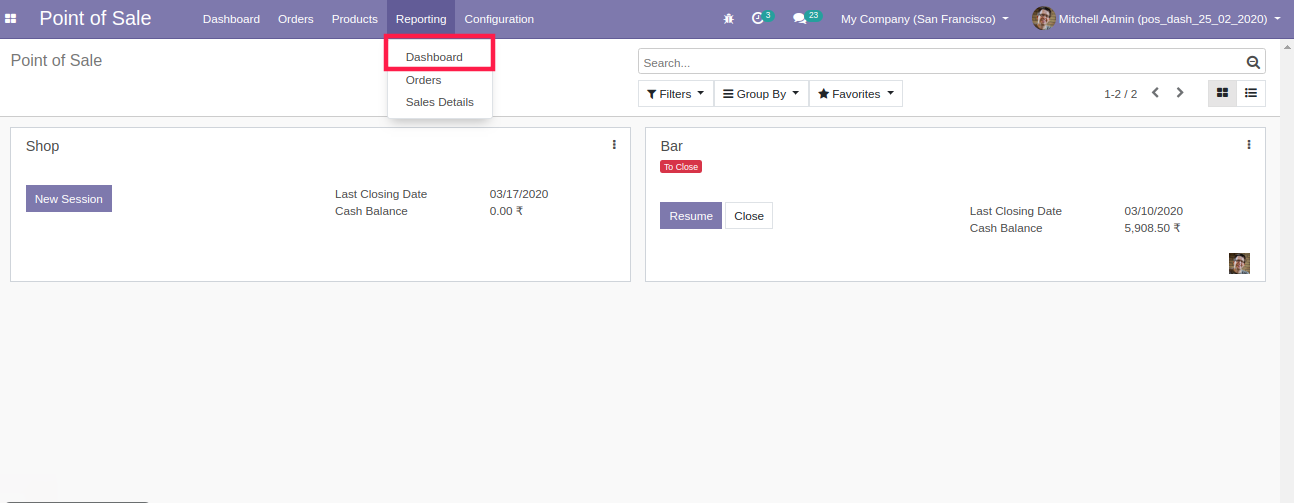Image resolution: width=1294 pixels, height=503 pixels.
Task: Click the Reporting menu
Action: click(421, 19)
